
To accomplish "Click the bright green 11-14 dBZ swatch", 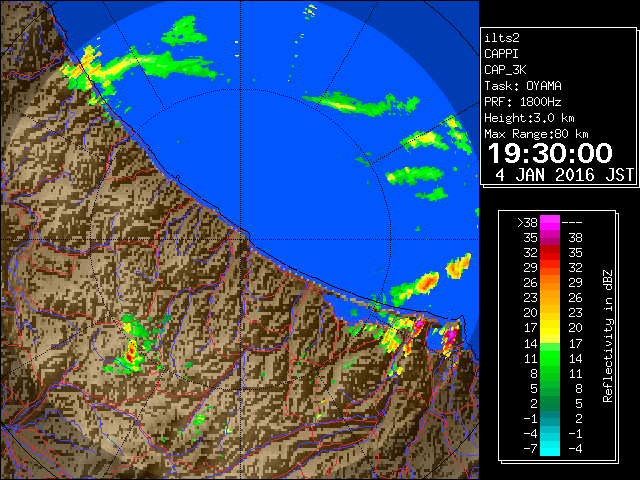I will [550, 358].
